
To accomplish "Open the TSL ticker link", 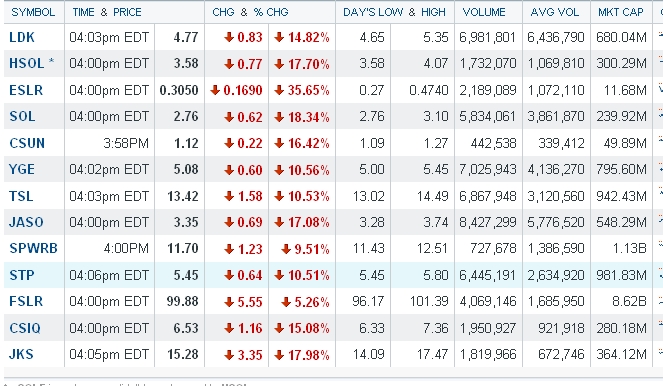I will coord(21,196).
